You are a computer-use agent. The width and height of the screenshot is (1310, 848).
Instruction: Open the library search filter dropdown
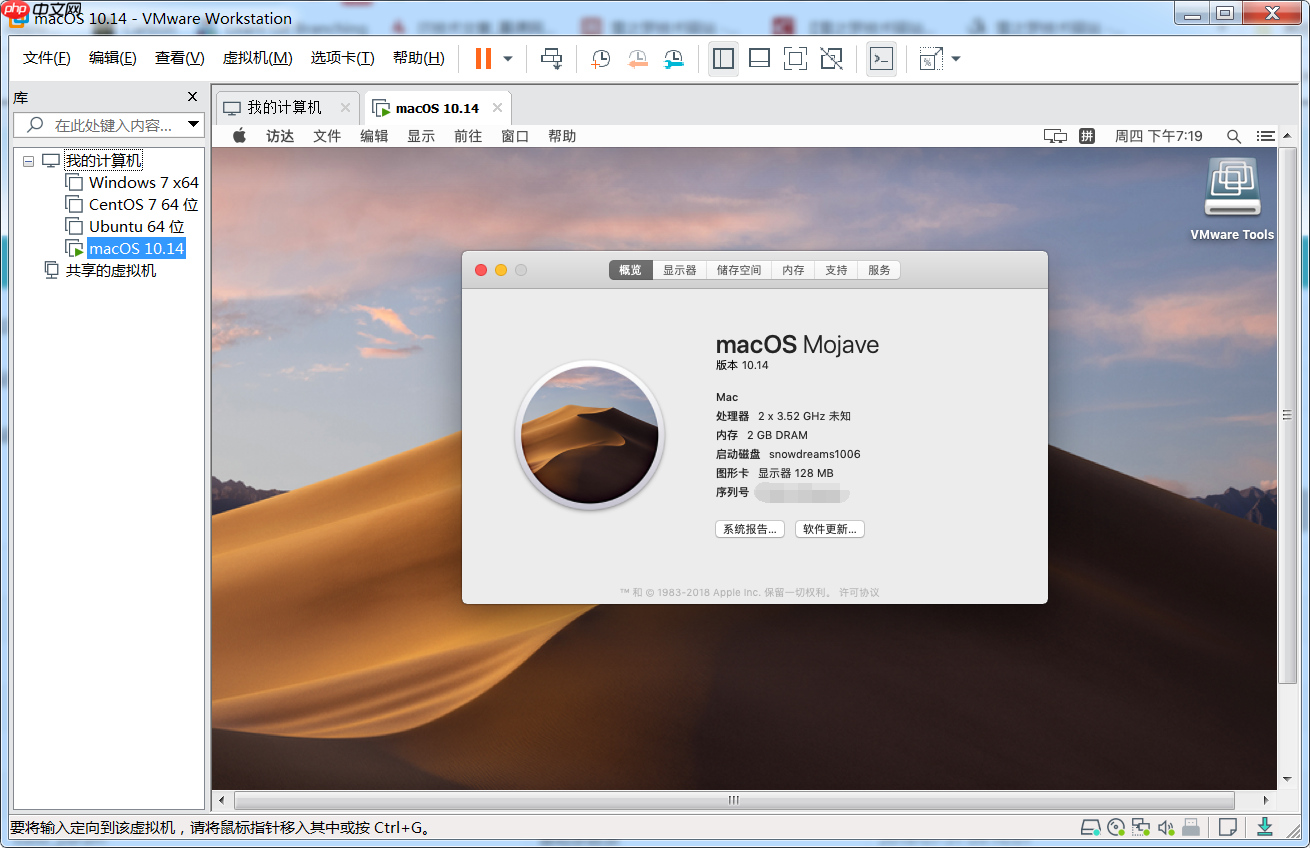[196, 124]
